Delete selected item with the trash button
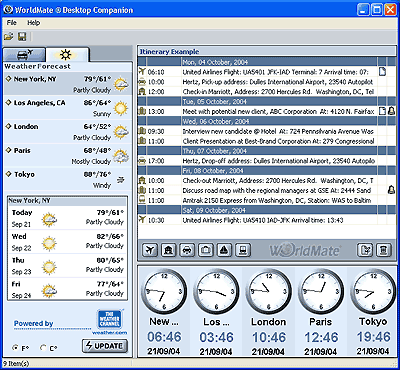400x370 pixels. point(384,250)
